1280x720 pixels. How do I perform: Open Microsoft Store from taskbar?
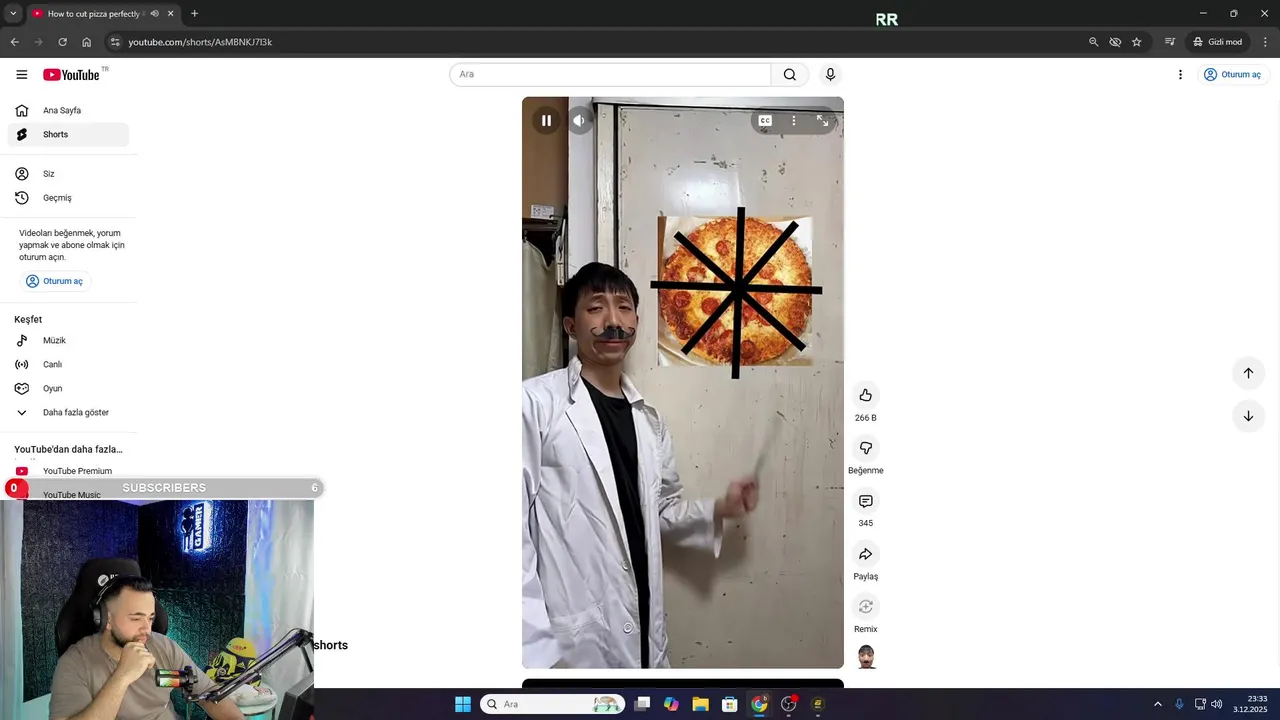coord(730,704)
